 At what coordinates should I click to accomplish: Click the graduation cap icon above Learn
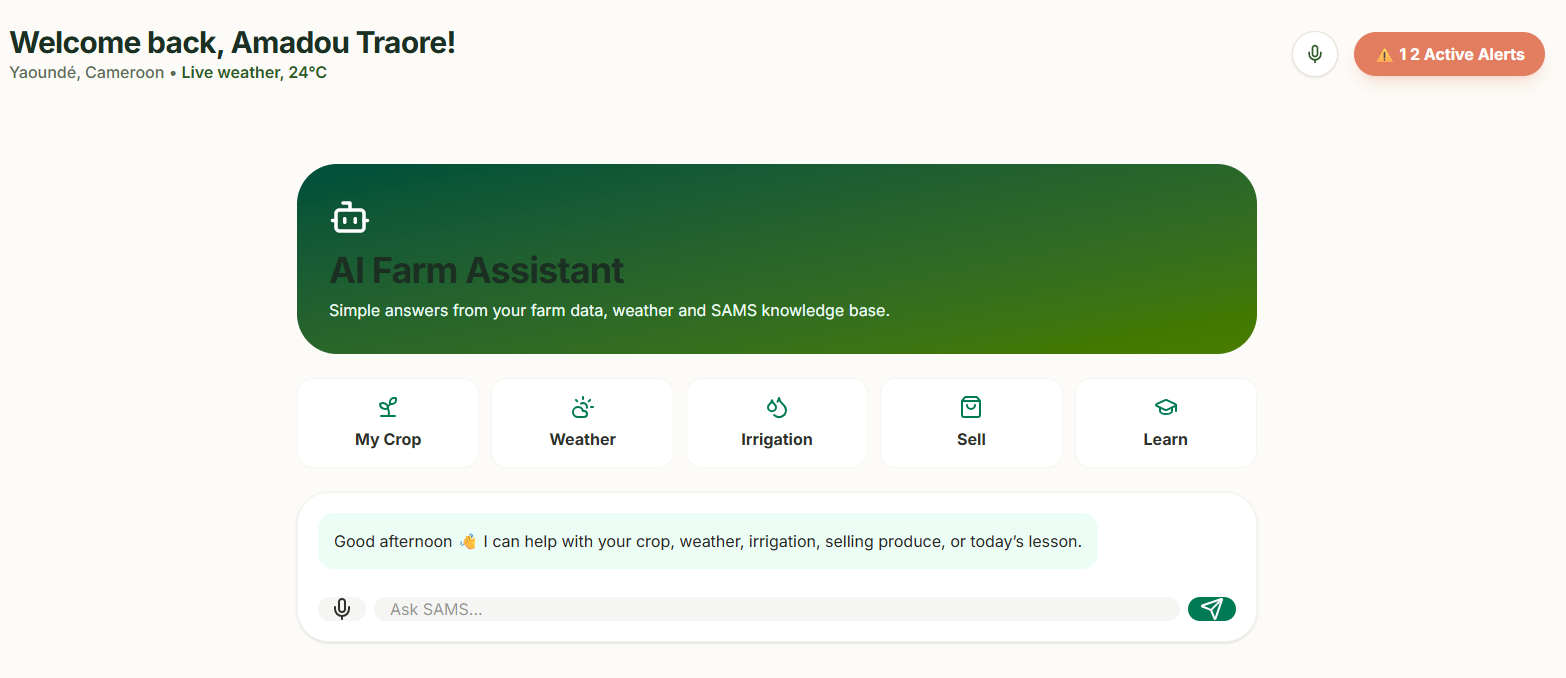pos(1166,407)
